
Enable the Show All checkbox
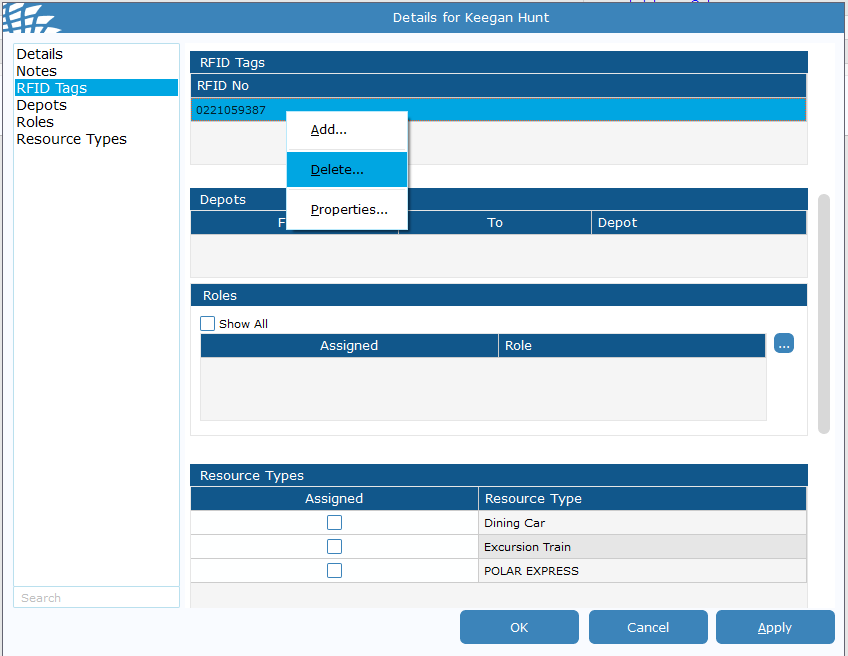coord(208,323)
